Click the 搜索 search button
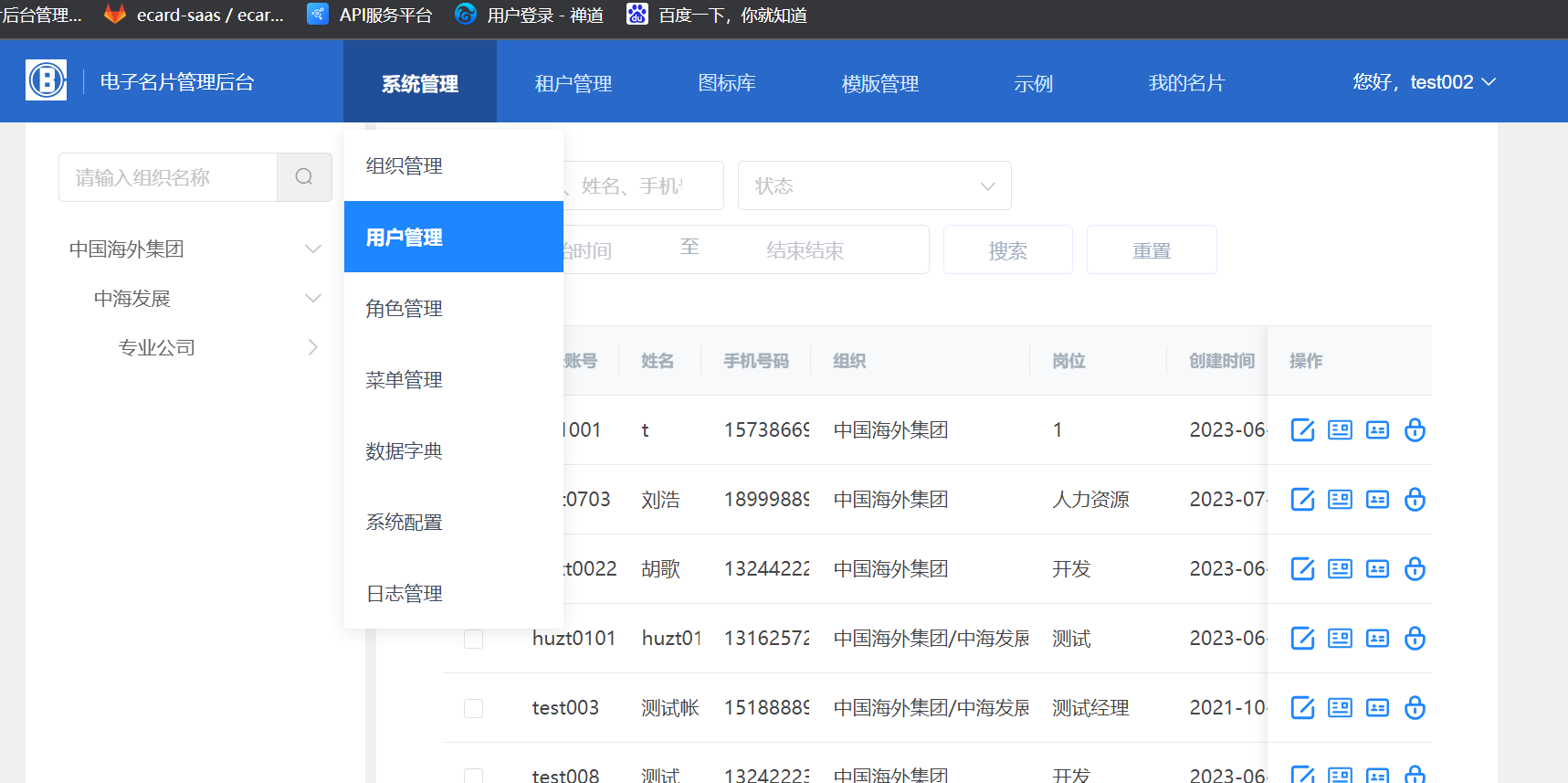 click(x=1008, y=249)
